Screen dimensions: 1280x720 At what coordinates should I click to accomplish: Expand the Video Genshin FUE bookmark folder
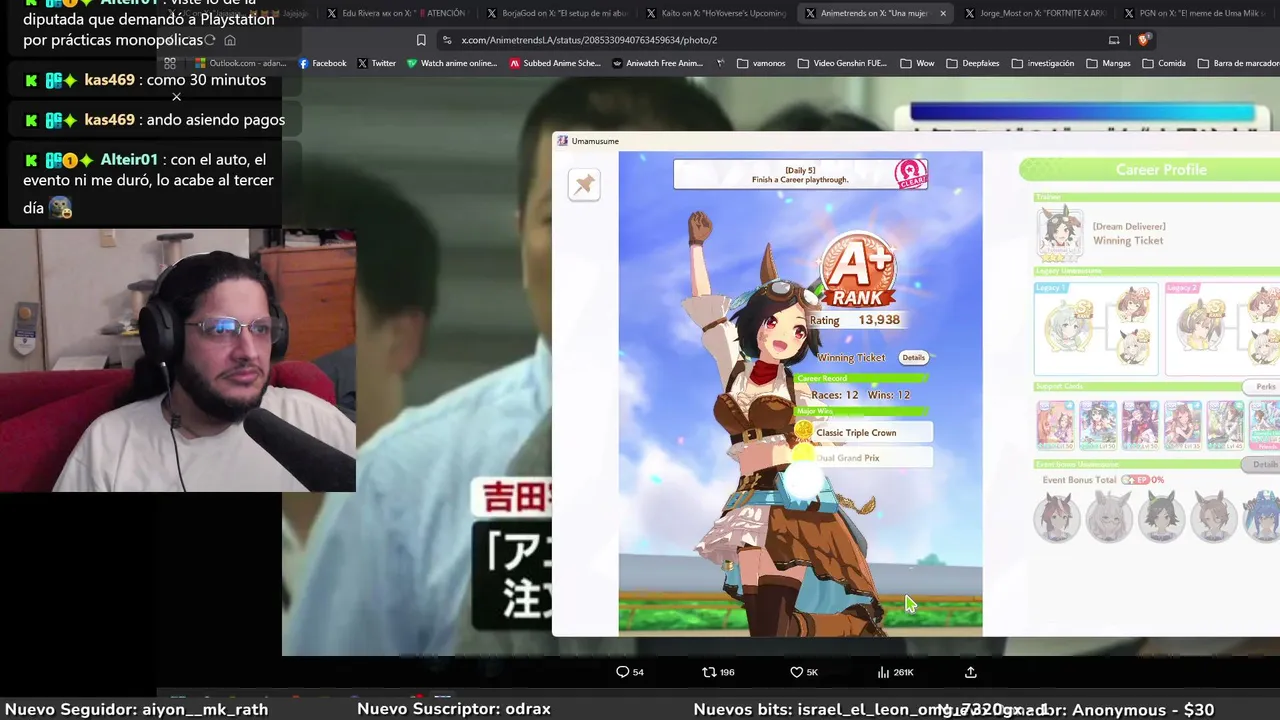[842, 63]
